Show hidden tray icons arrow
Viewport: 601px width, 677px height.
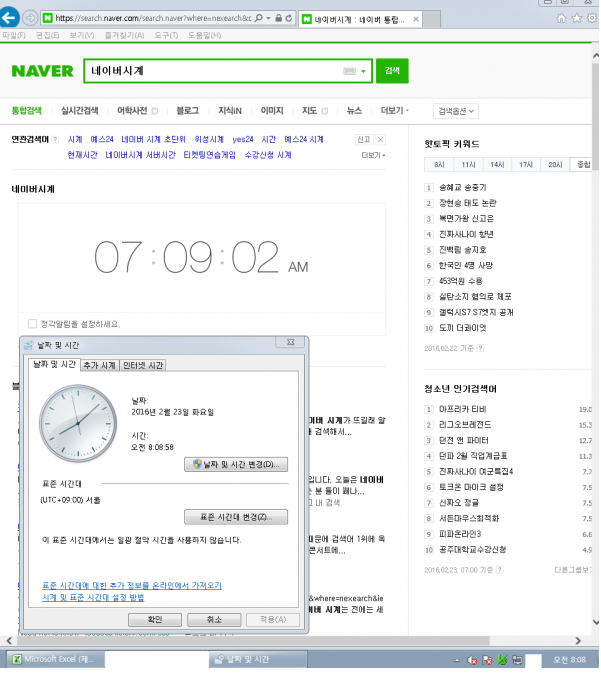(x=457, y=660)
